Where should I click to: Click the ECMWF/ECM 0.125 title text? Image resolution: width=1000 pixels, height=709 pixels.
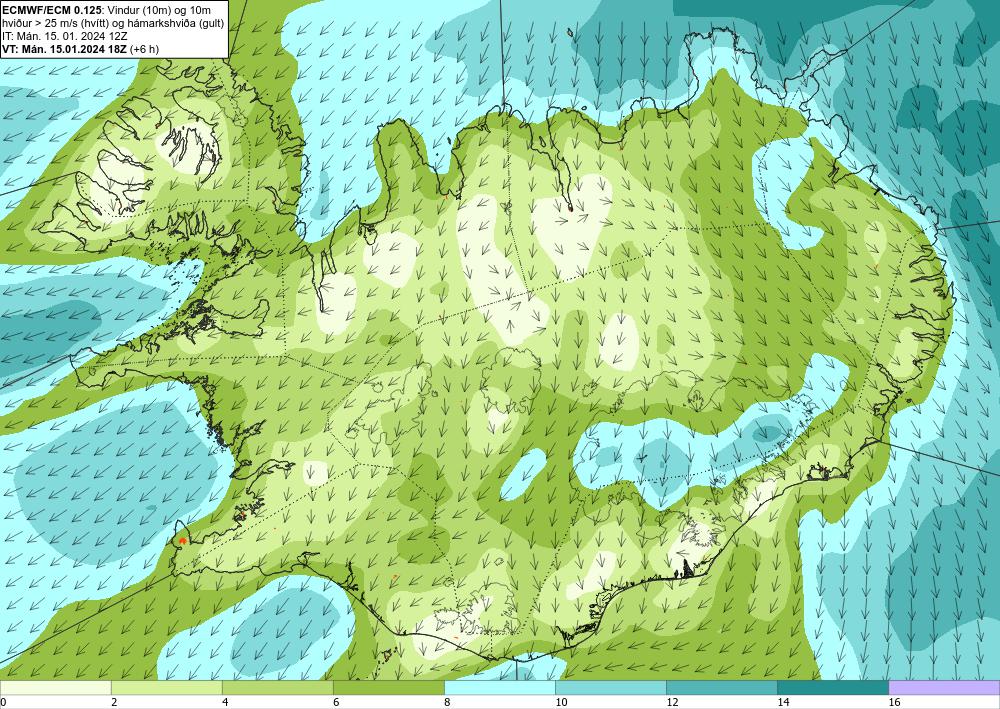(x=51, y=9)
